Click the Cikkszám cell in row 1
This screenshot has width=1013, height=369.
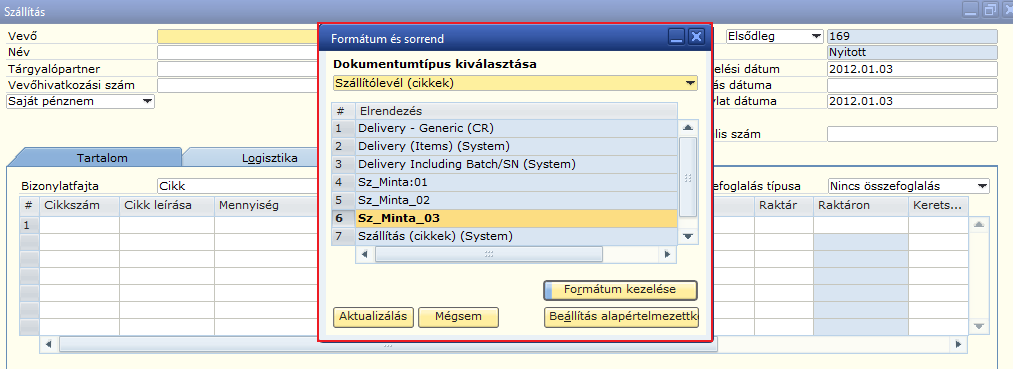(79, 225)
